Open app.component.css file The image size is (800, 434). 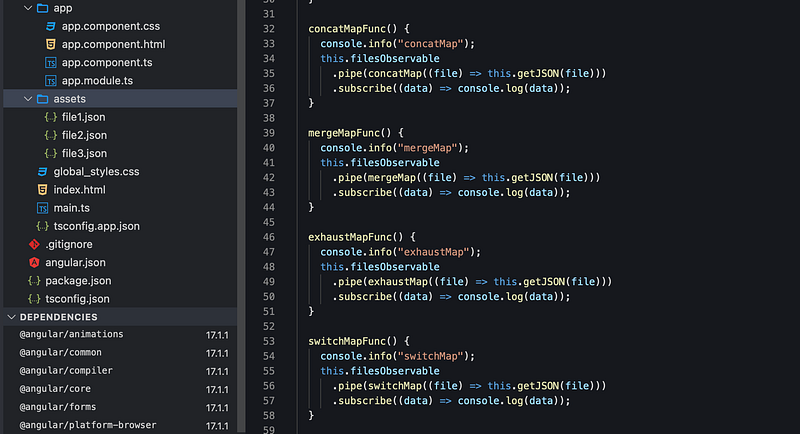coord(111,26)
